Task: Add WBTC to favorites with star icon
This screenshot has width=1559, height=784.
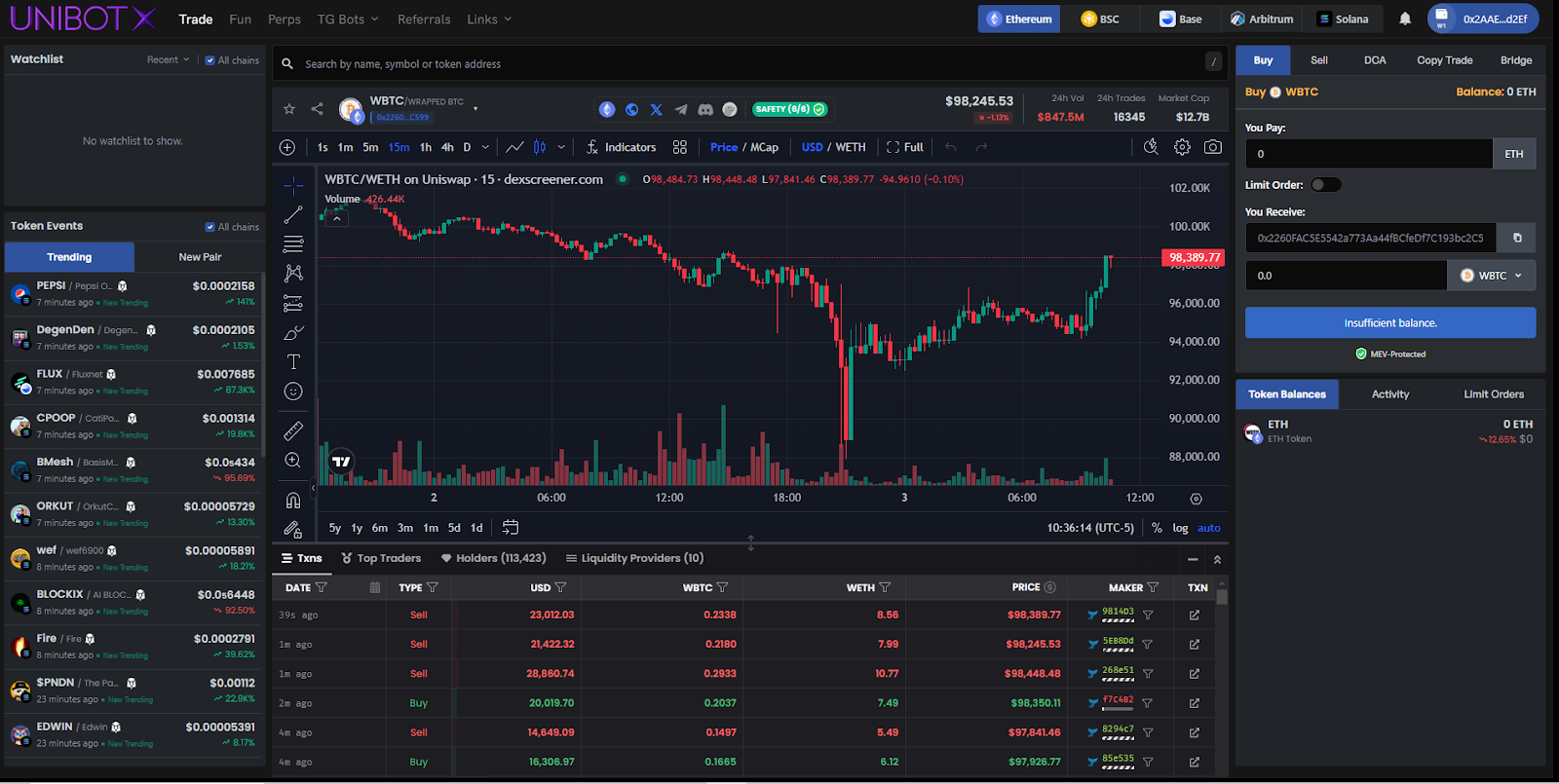Action: pos(288,109)
